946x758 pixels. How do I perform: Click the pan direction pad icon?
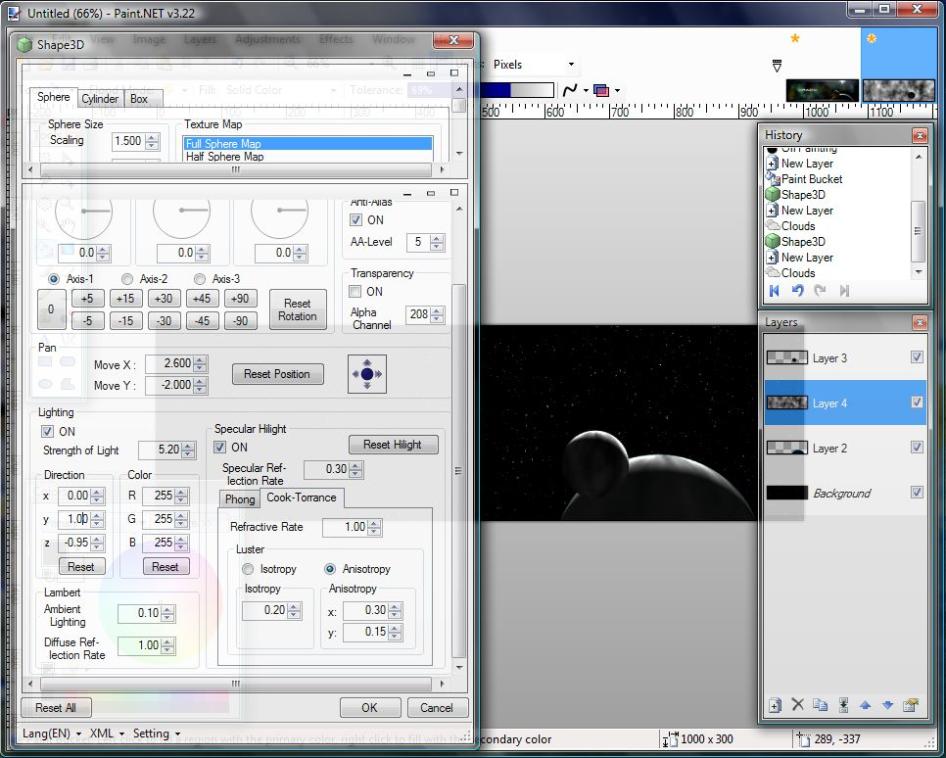pos(367,374)
